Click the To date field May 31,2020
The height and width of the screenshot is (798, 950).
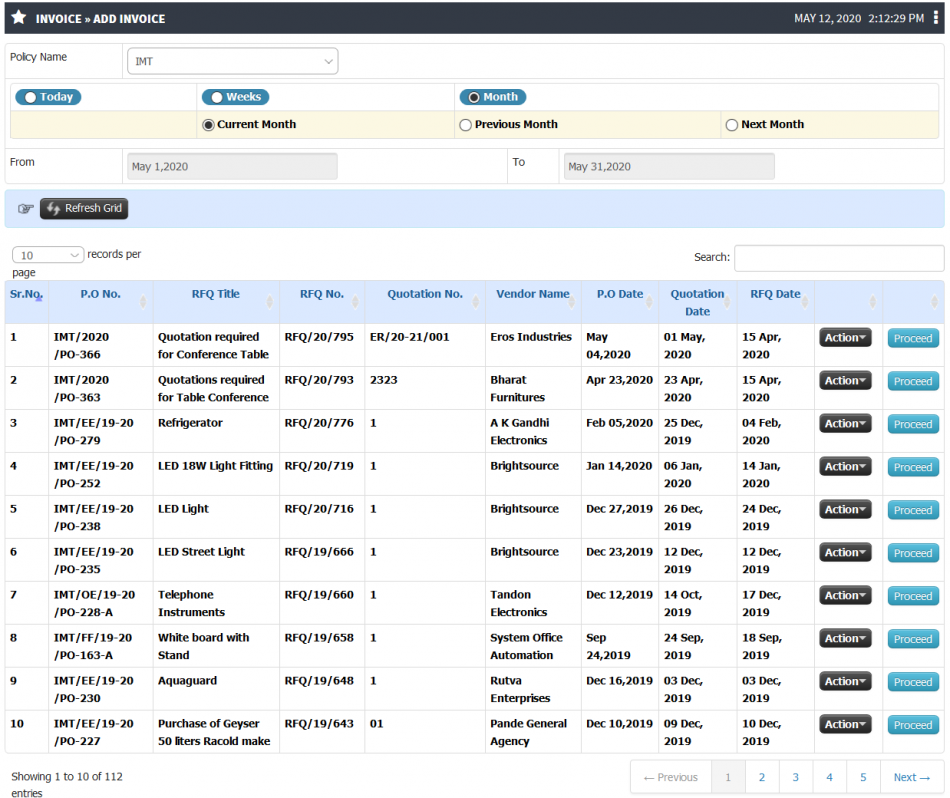point(669,166)
